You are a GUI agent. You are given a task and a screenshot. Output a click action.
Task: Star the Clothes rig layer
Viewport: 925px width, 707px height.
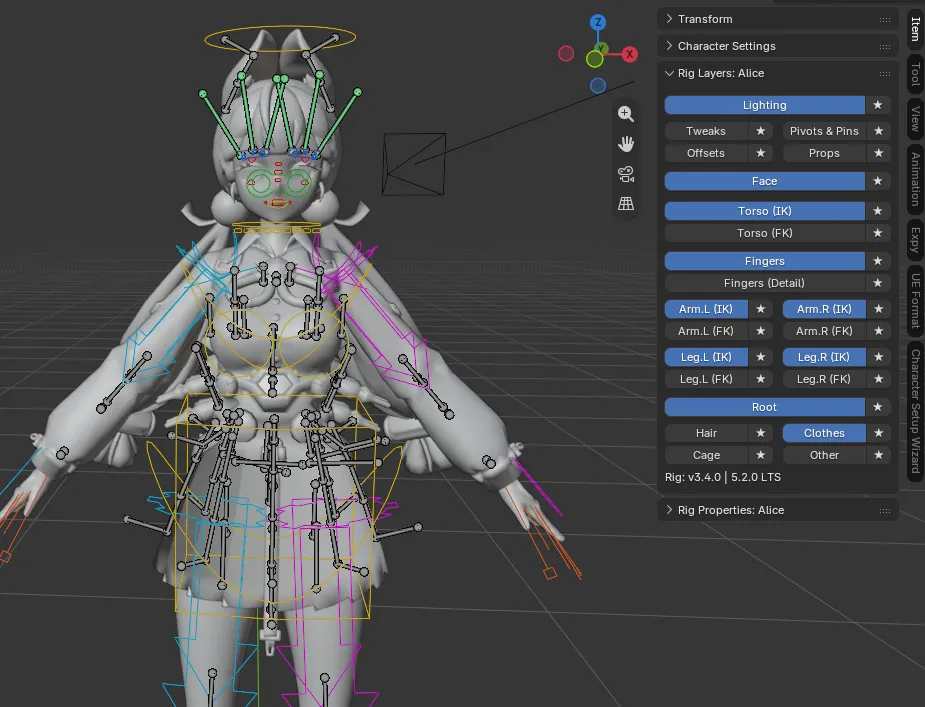coord(878,433)
